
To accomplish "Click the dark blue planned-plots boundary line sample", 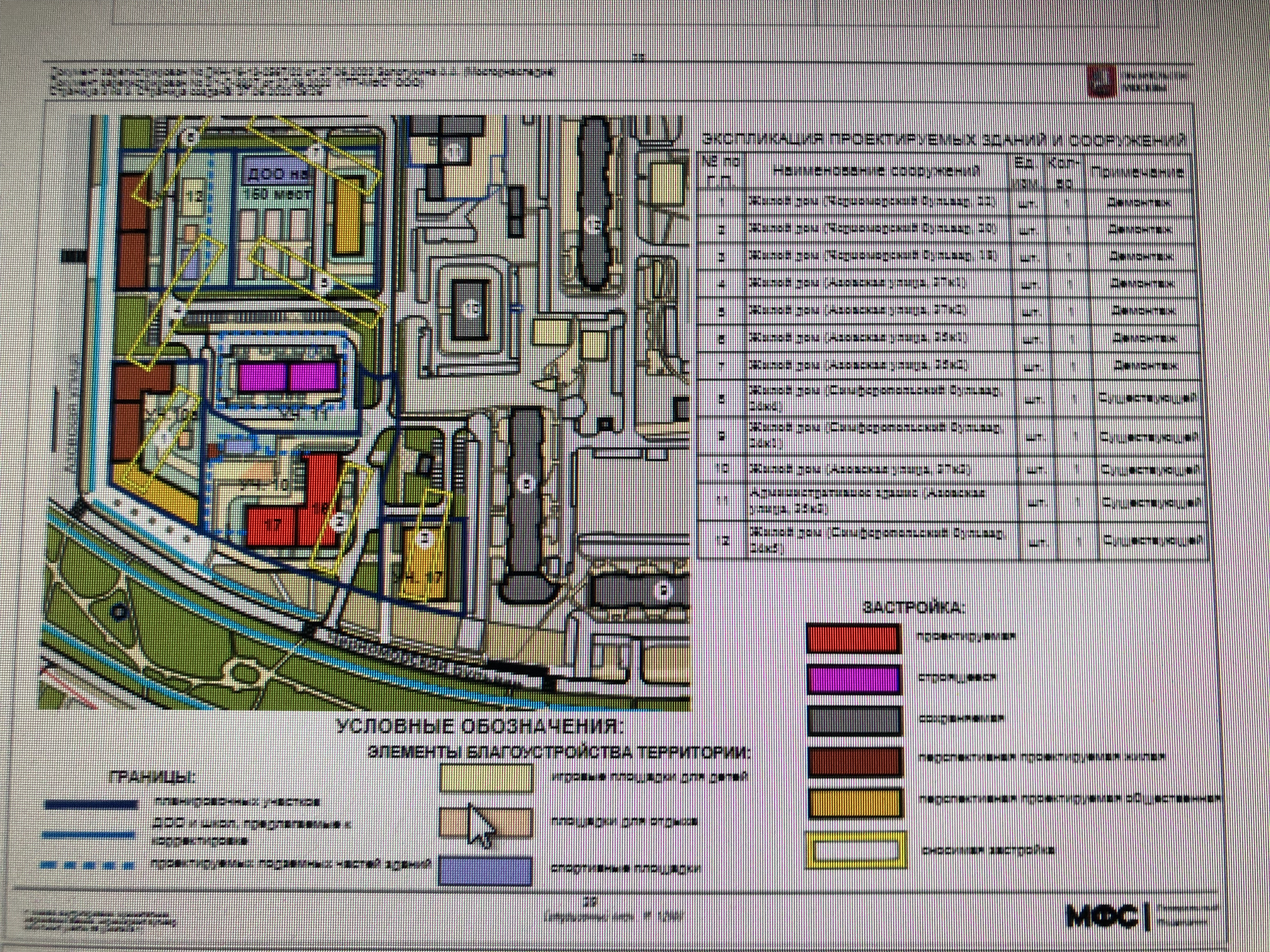I will tap(92, 805).
